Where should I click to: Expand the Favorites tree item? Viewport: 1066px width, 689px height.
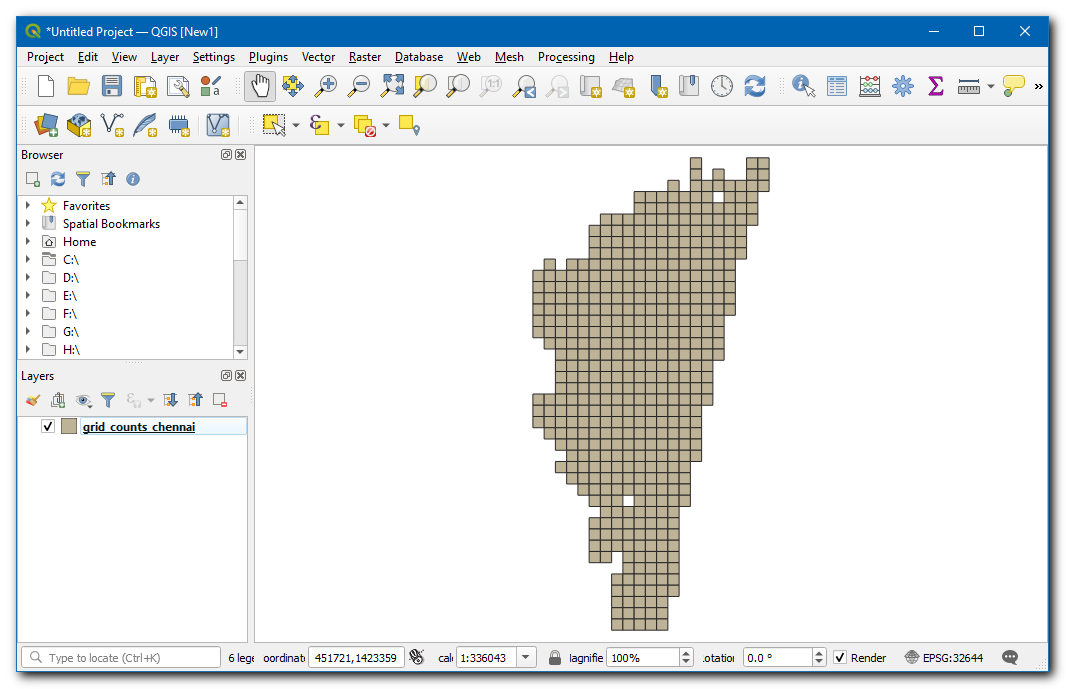pos(28,206)
